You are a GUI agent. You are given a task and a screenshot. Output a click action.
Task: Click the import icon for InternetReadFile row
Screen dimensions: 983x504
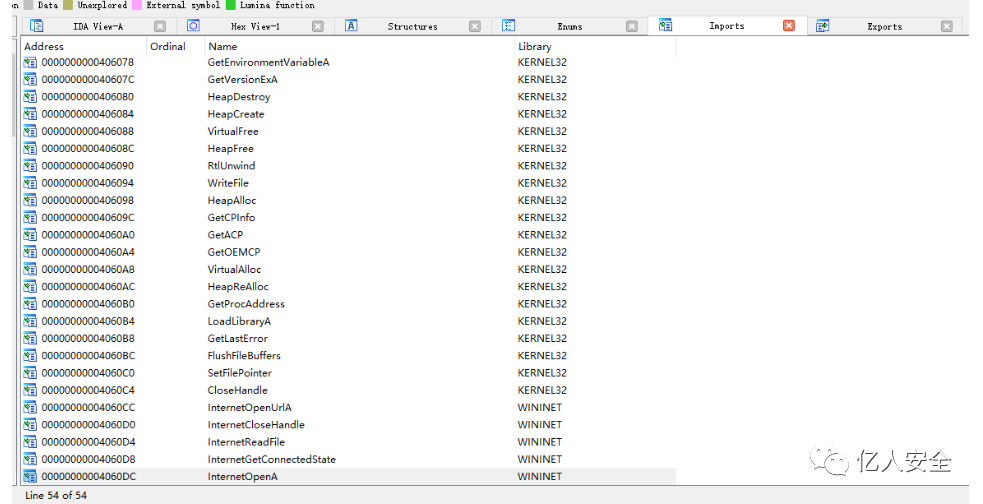(x=30, y=441)
